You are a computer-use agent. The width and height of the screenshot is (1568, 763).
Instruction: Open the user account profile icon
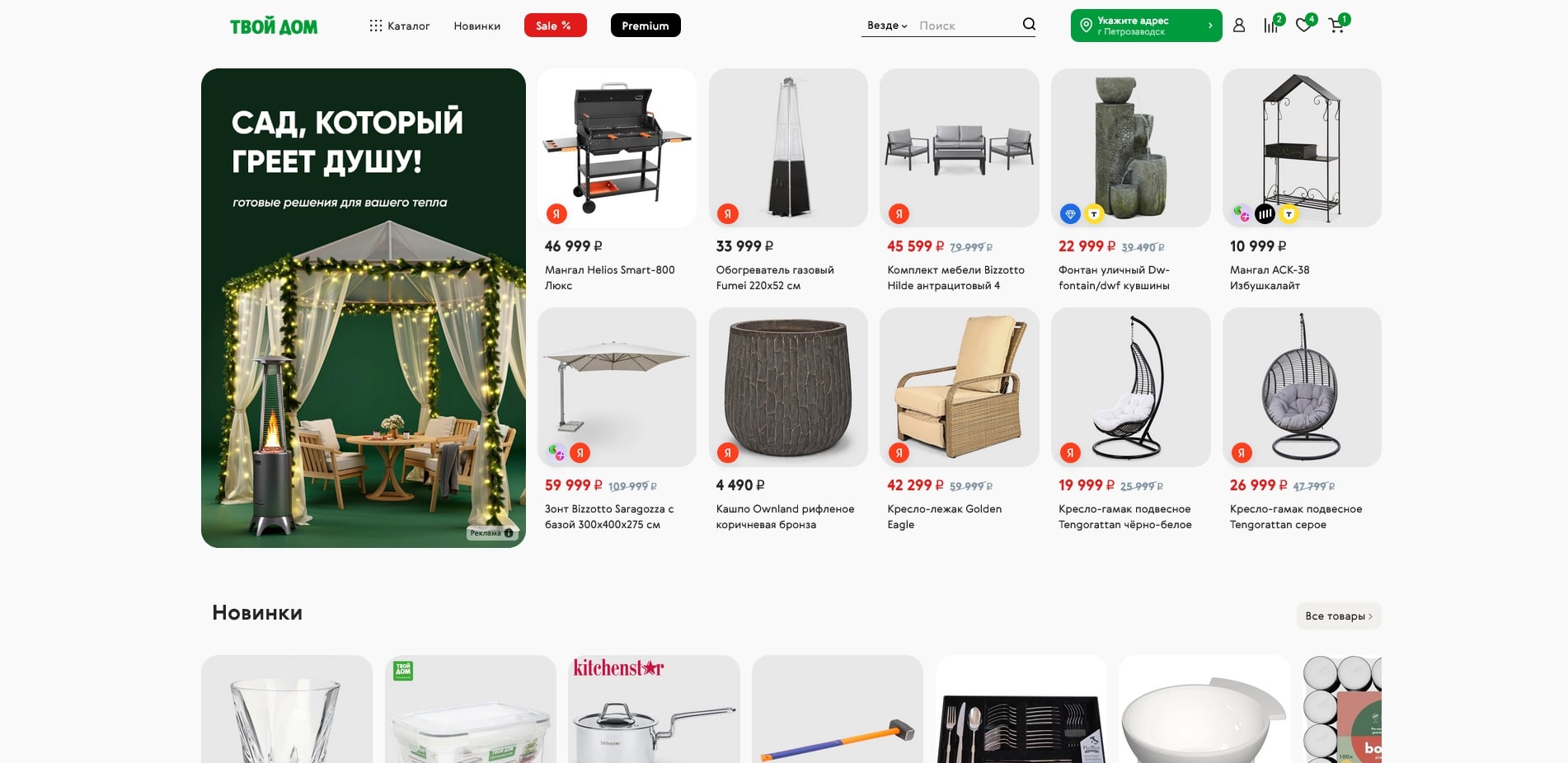tap(1238, 26)
